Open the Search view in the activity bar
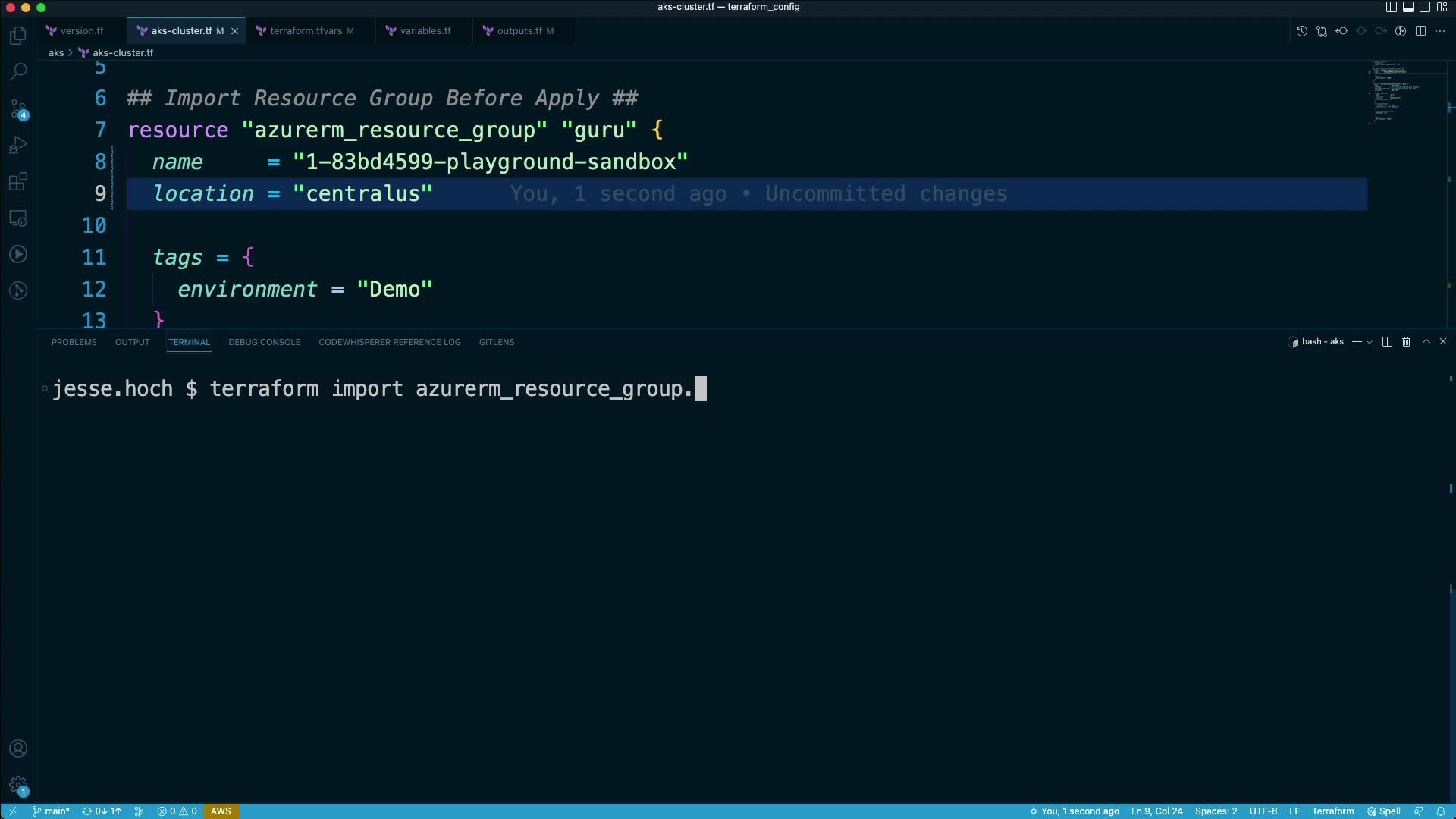The width and height of the screenshot is (1456, 819). 18,72
